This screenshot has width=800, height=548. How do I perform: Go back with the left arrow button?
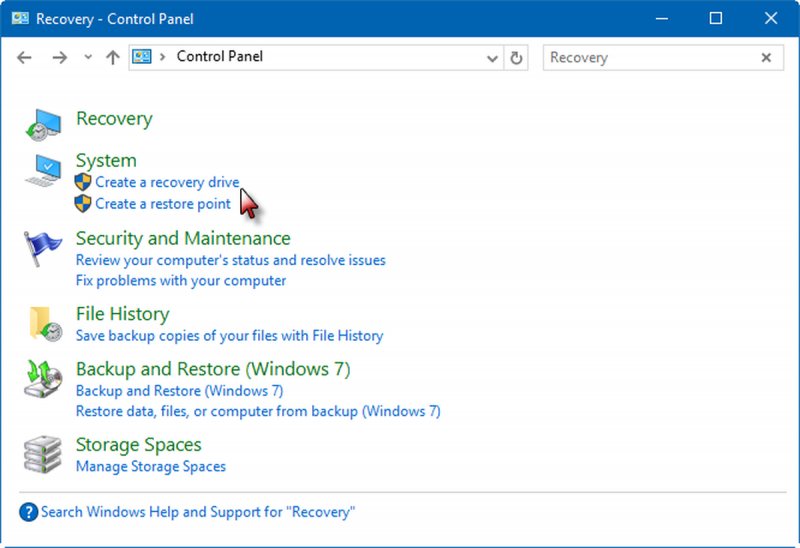[24, 57]
